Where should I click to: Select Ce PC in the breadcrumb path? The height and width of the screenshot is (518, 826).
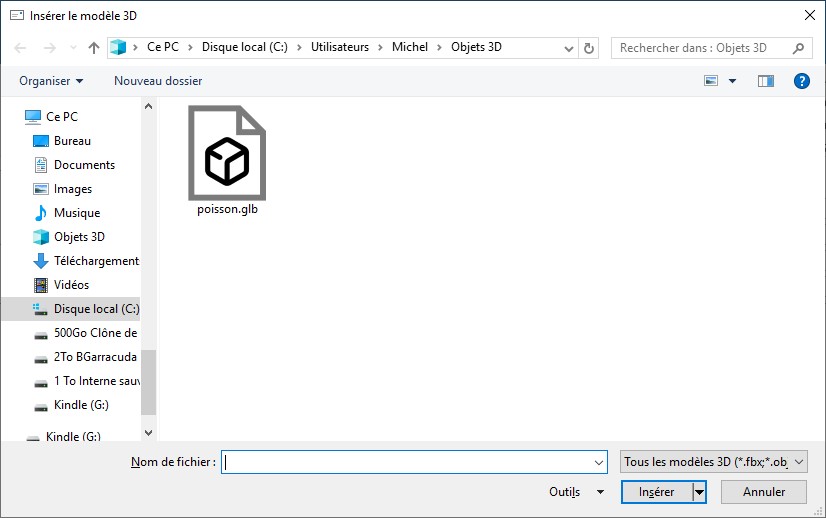point(163,47)
